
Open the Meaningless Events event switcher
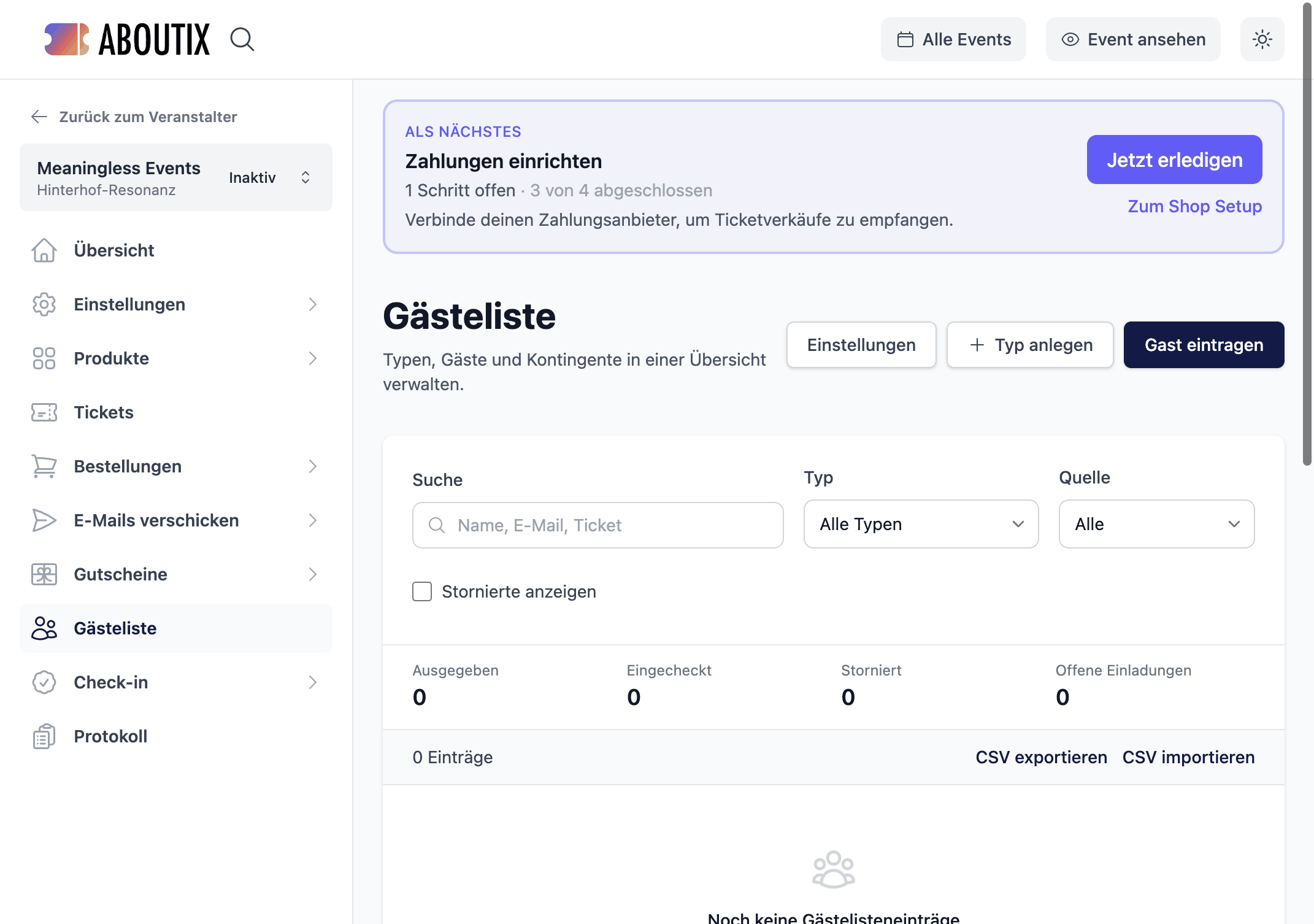pyautogui.click(x=176, y=177)
